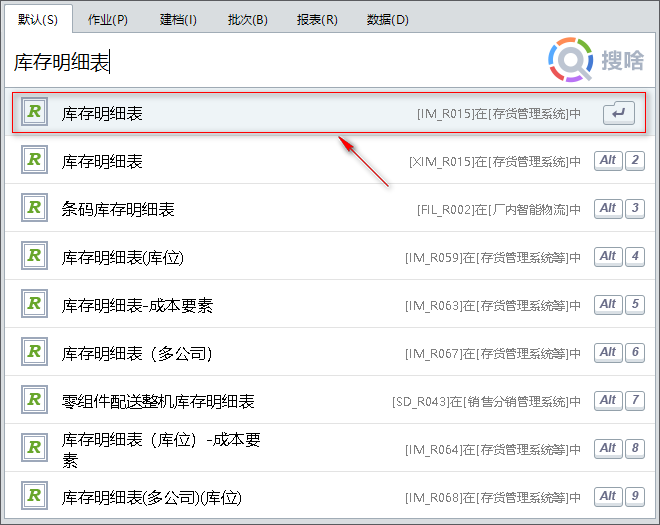The width and height of the screenshot is (660, 525).
Task: Select the 数据(D) tab
Action: point(387,19)
